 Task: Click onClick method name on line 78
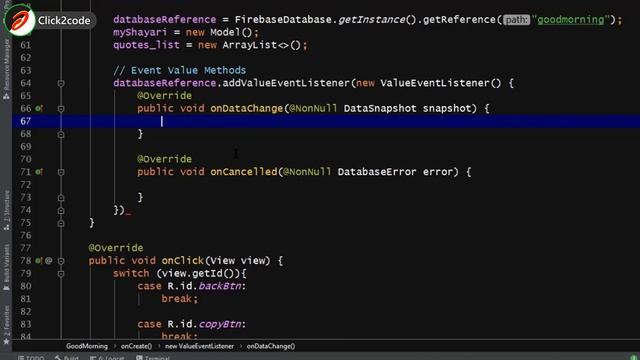coord(182,260)
